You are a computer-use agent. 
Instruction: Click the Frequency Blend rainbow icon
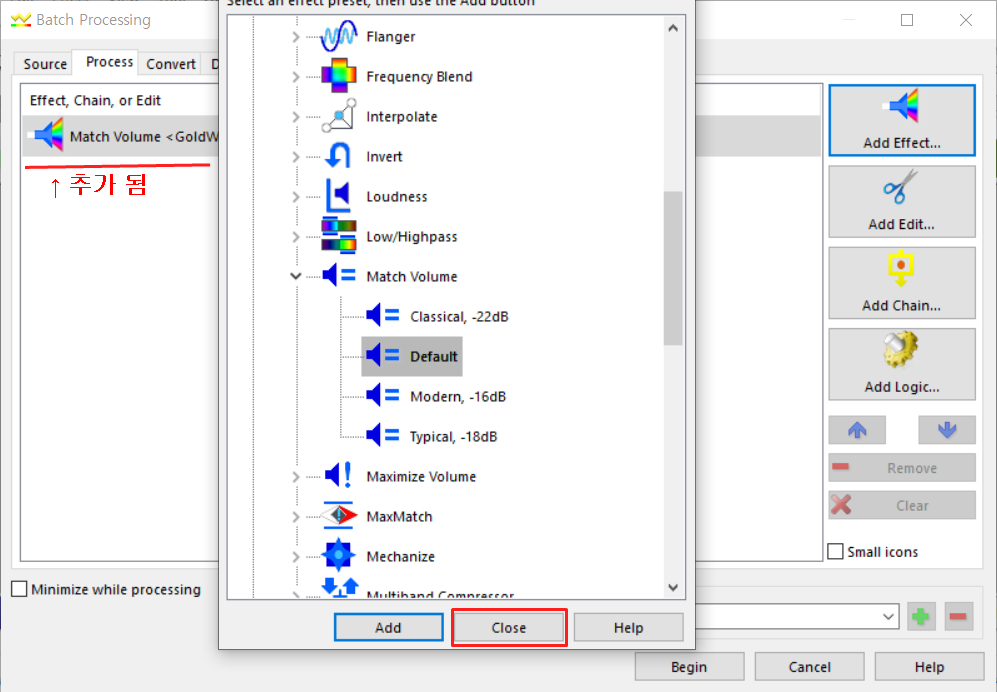click(x=338, y=76)
